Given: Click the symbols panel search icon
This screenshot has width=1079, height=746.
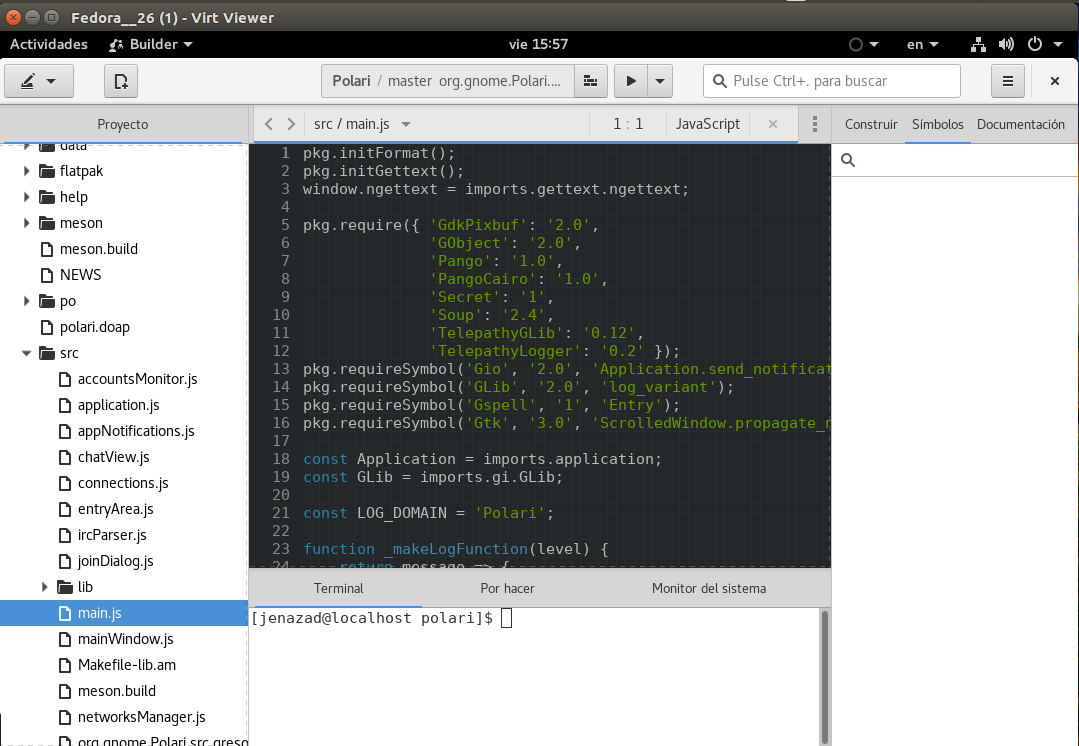Looking at the screenshot, I should [848, 160].
